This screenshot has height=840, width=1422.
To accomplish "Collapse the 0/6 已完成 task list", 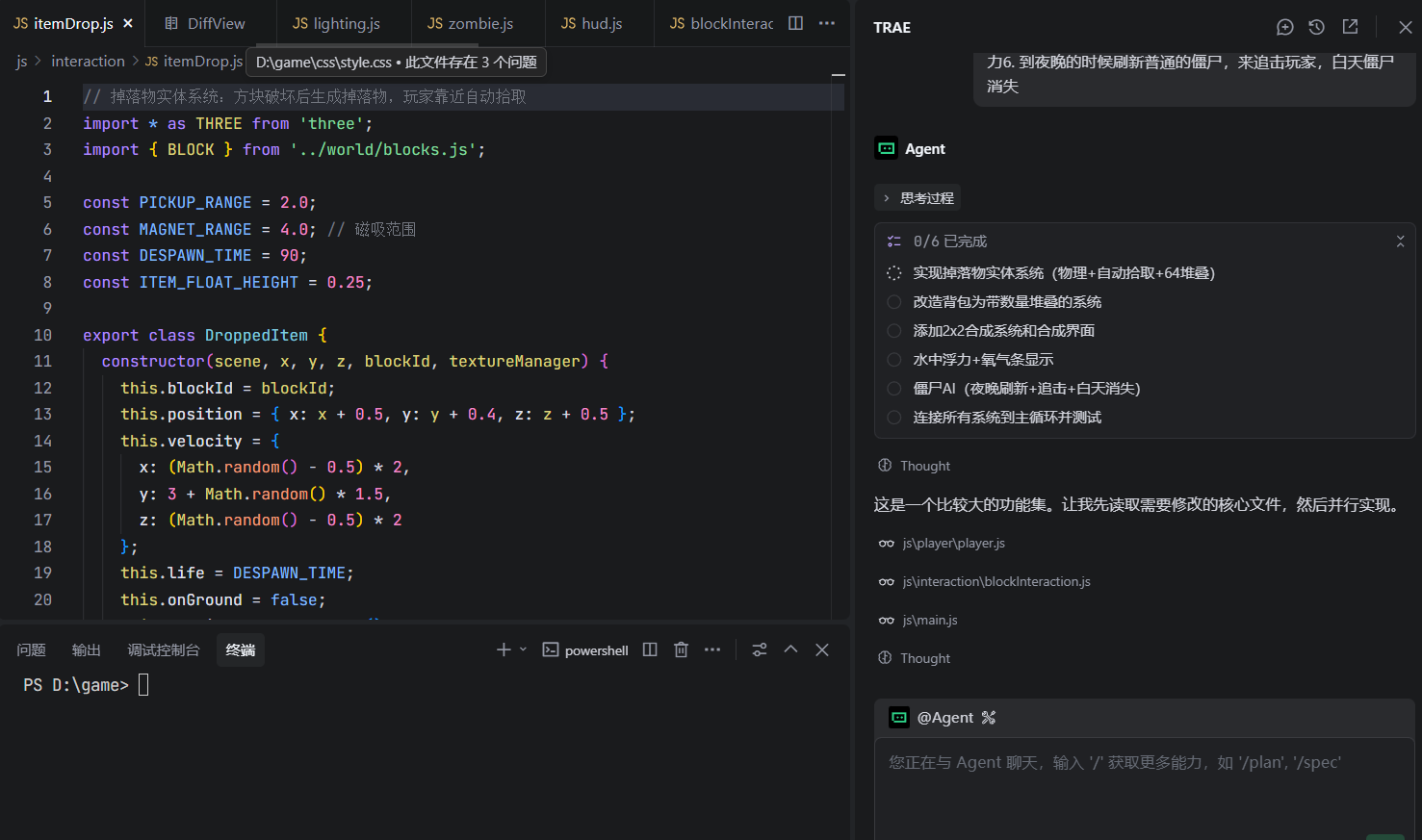I will click(x=1400, y=242).
